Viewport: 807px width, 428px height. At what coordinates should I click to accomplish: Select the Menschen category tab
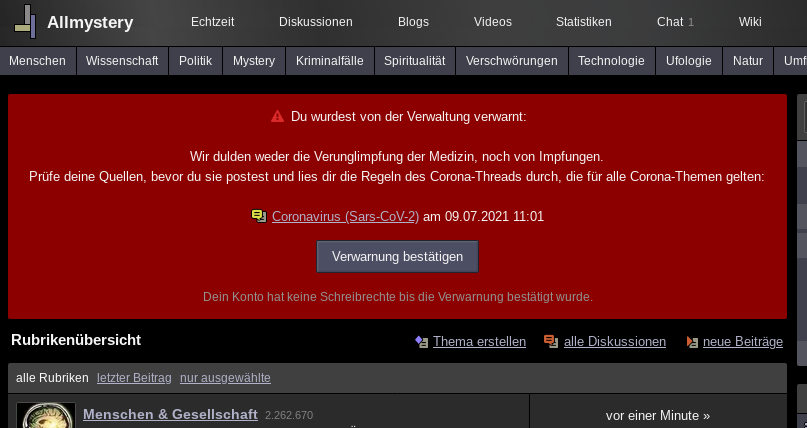[x=38, y=61]
